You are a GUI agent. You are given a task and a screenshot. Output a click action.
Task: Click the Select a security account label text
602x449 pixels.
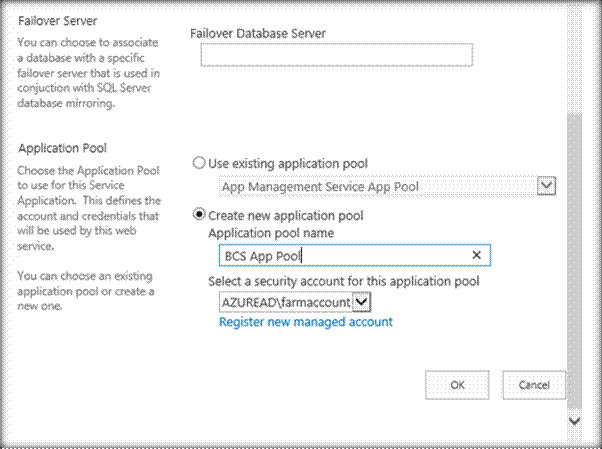(343, 282)
